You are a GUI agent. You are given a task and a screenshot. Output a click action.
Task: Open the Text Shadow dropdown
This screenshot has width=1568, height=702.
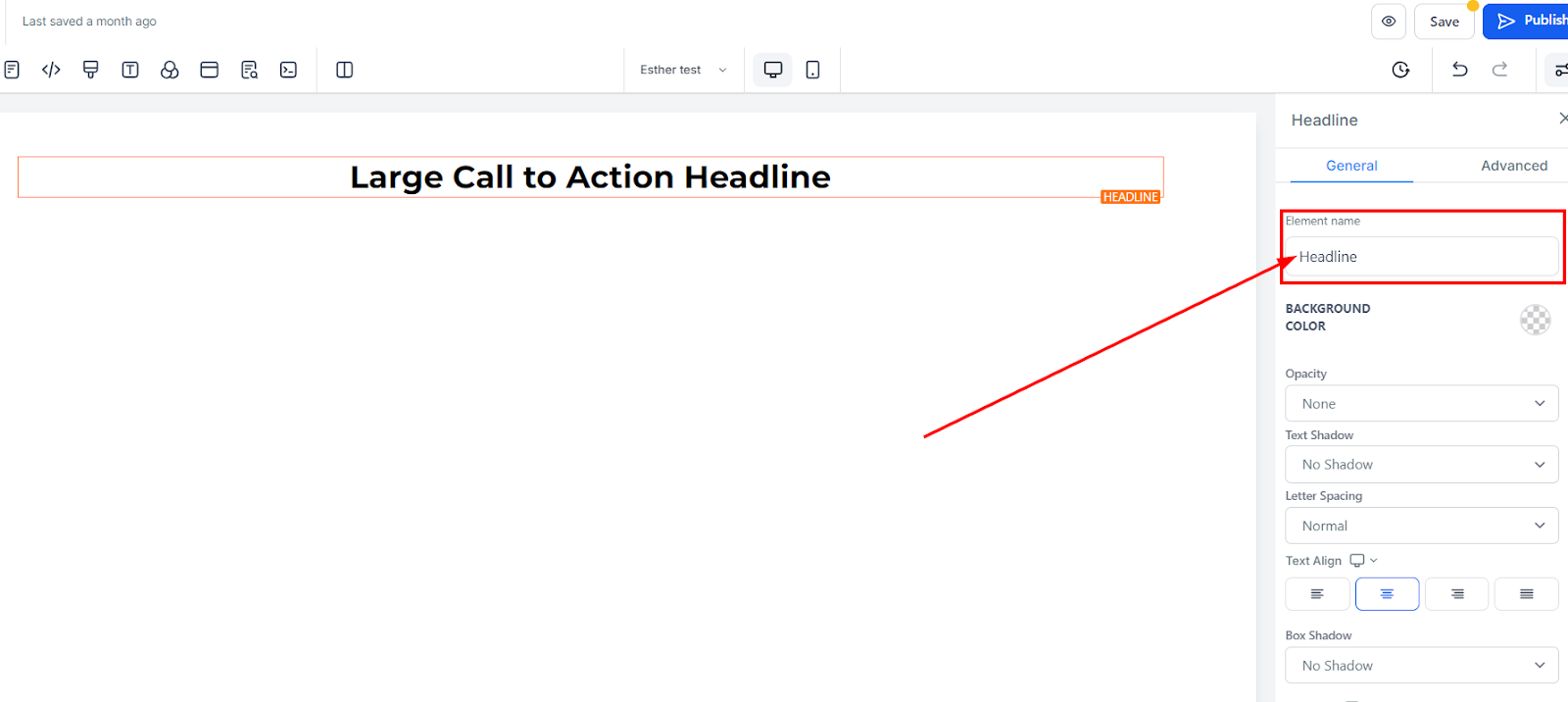[1421, 465]
